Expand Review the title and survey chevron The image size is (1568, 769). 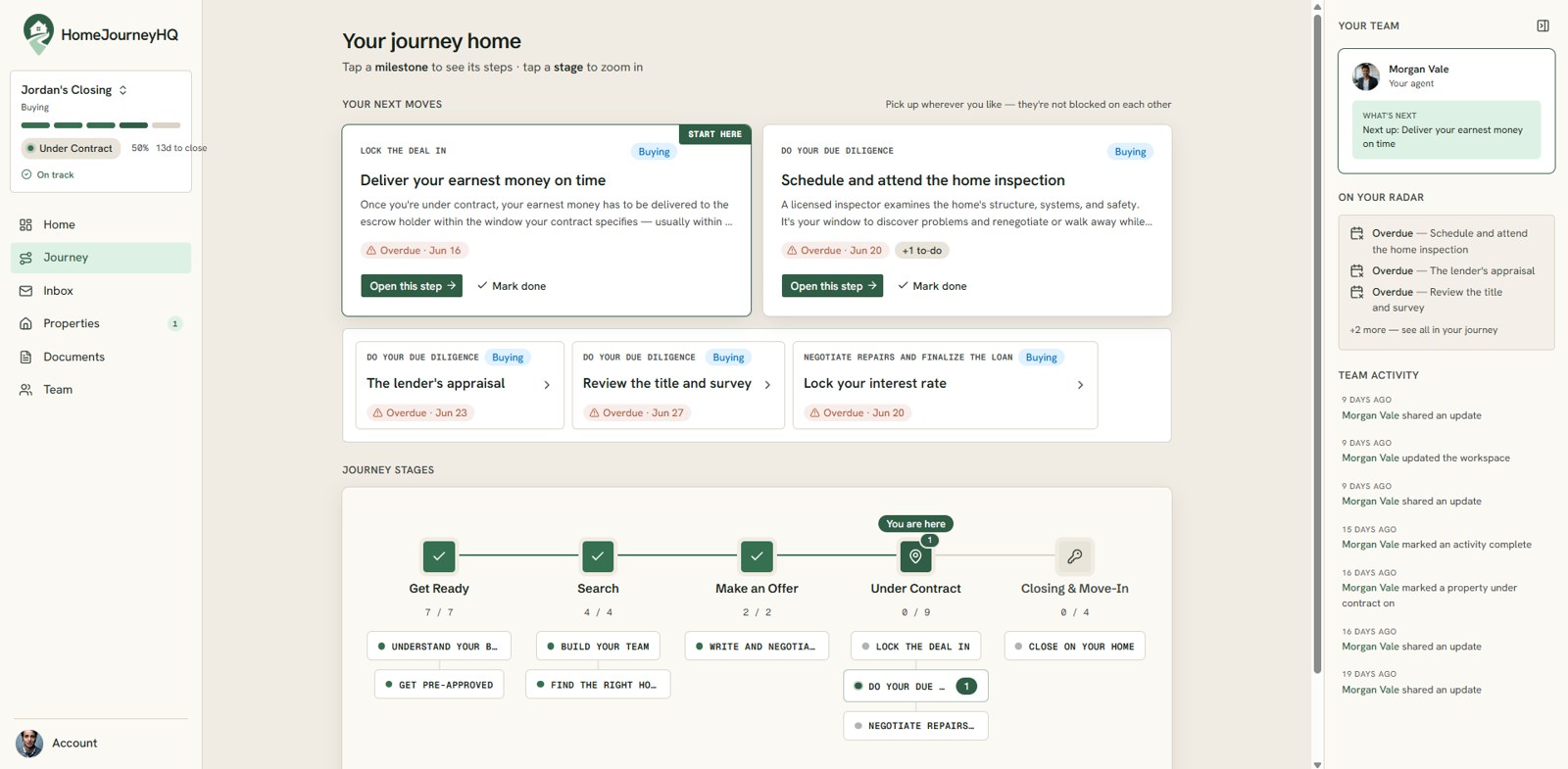coord(767,385)
